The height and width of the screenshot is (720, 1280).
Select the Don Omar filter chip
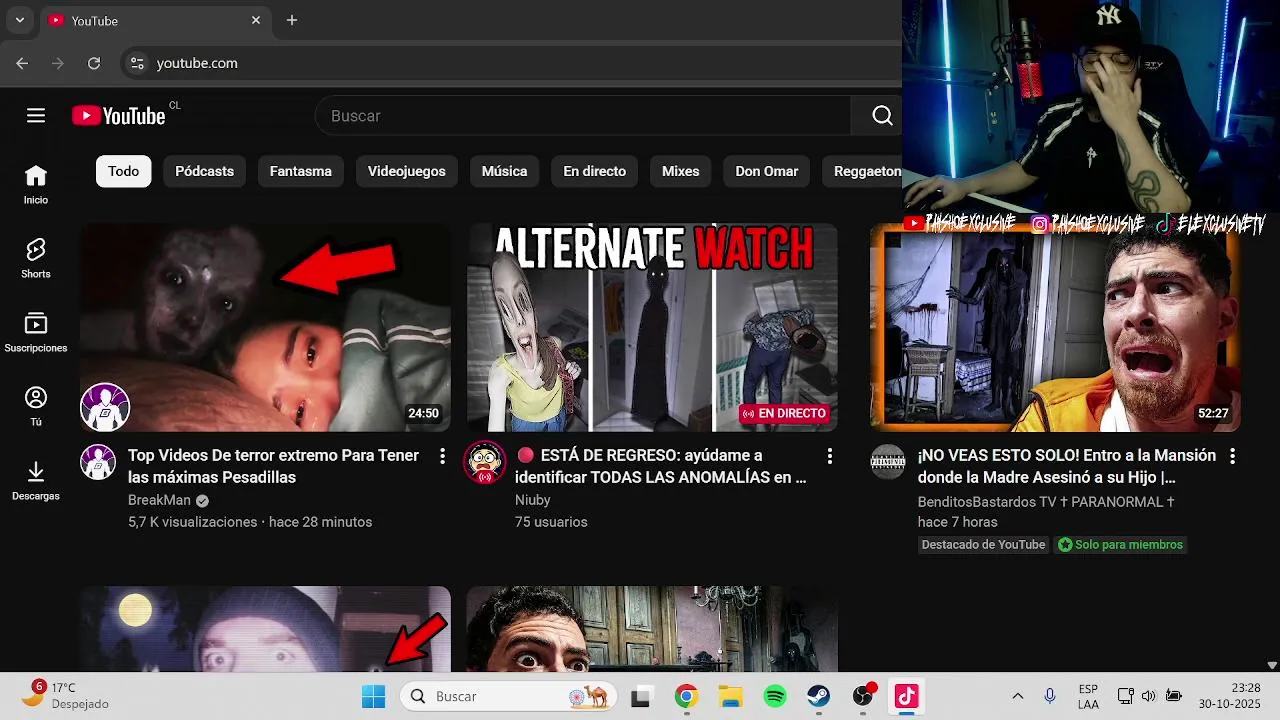pos(767,171)
